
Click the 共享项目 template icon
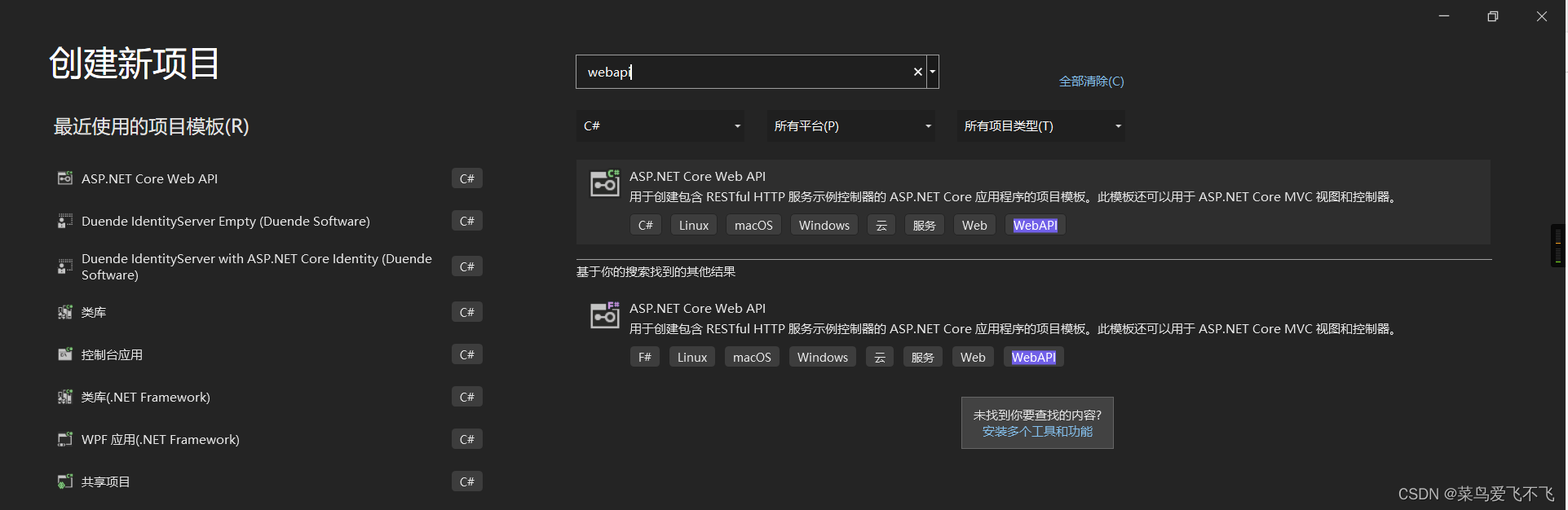click(65, 481)
